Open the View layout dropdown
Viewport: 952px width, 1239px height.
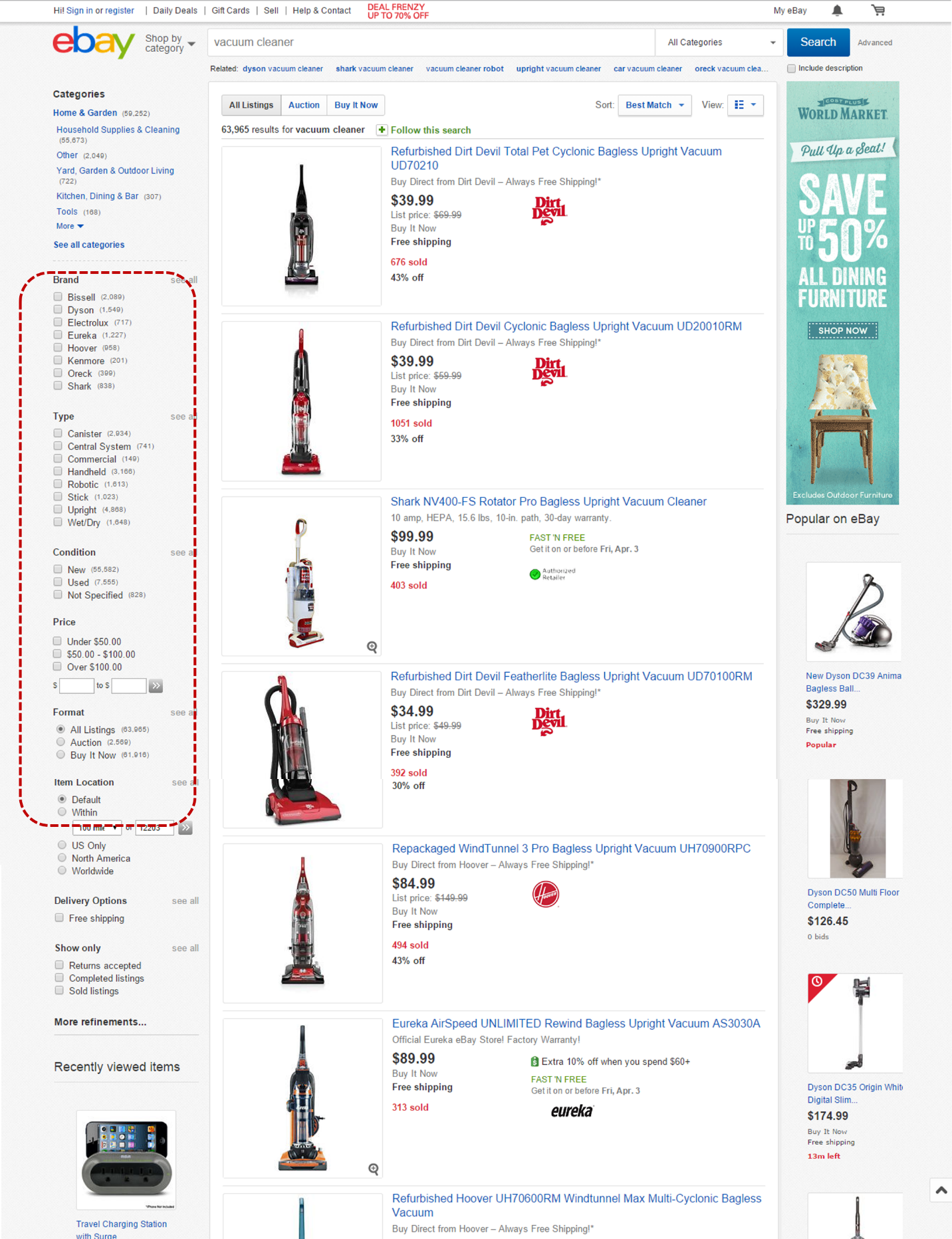[745, 105]
